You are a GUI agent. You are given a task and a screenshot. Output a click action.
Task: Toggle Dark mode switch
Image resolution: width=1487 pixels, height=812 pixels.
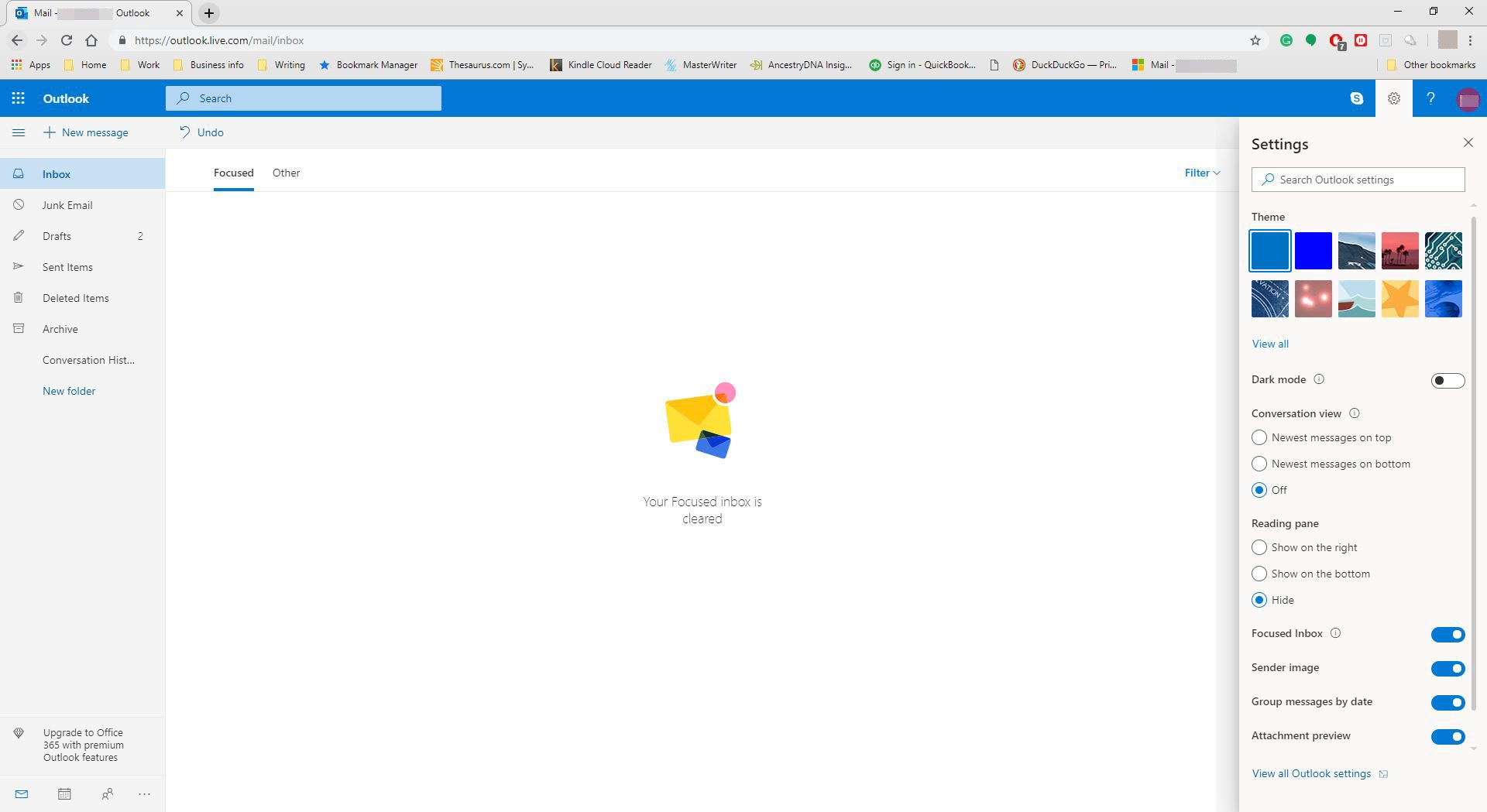click(x=1448, y=380)
